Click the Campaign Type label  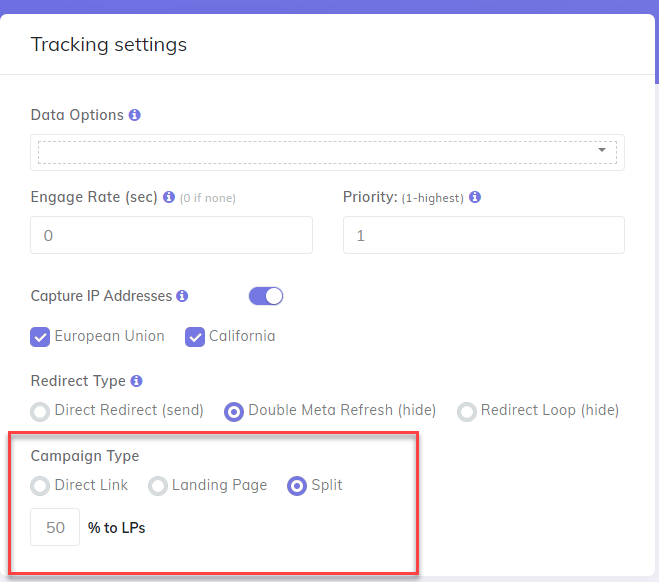[x=85, y=456]
